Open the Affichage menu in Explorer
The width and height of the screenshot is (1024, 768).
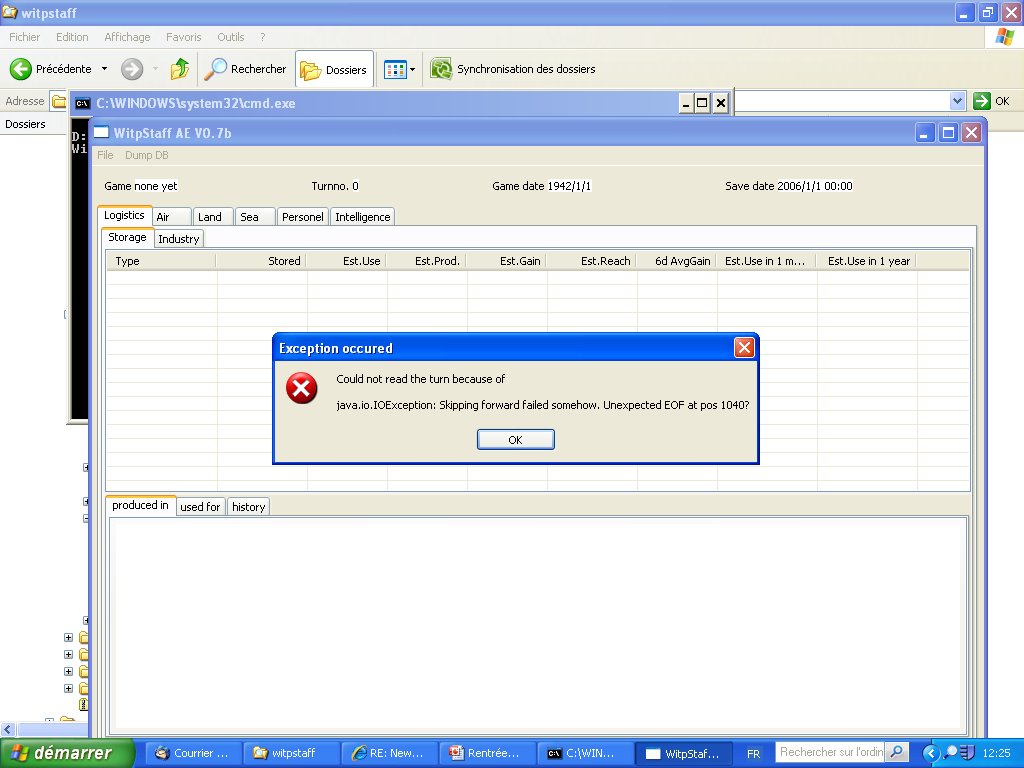coord(127,37)
